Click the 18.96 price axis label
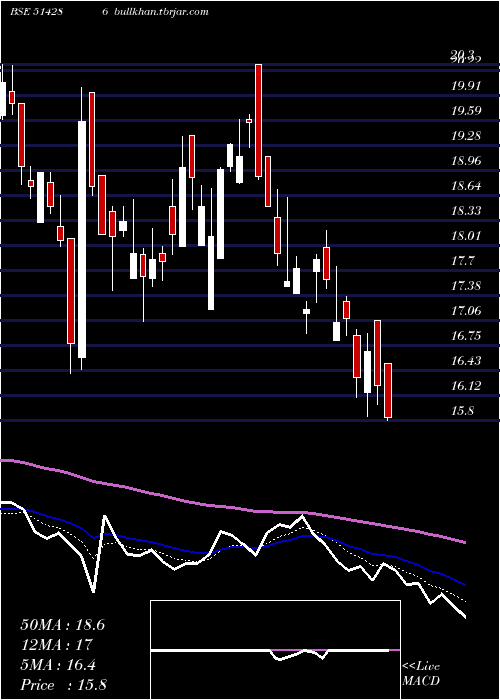Screen dimensions: 500x700 point(466,160)
